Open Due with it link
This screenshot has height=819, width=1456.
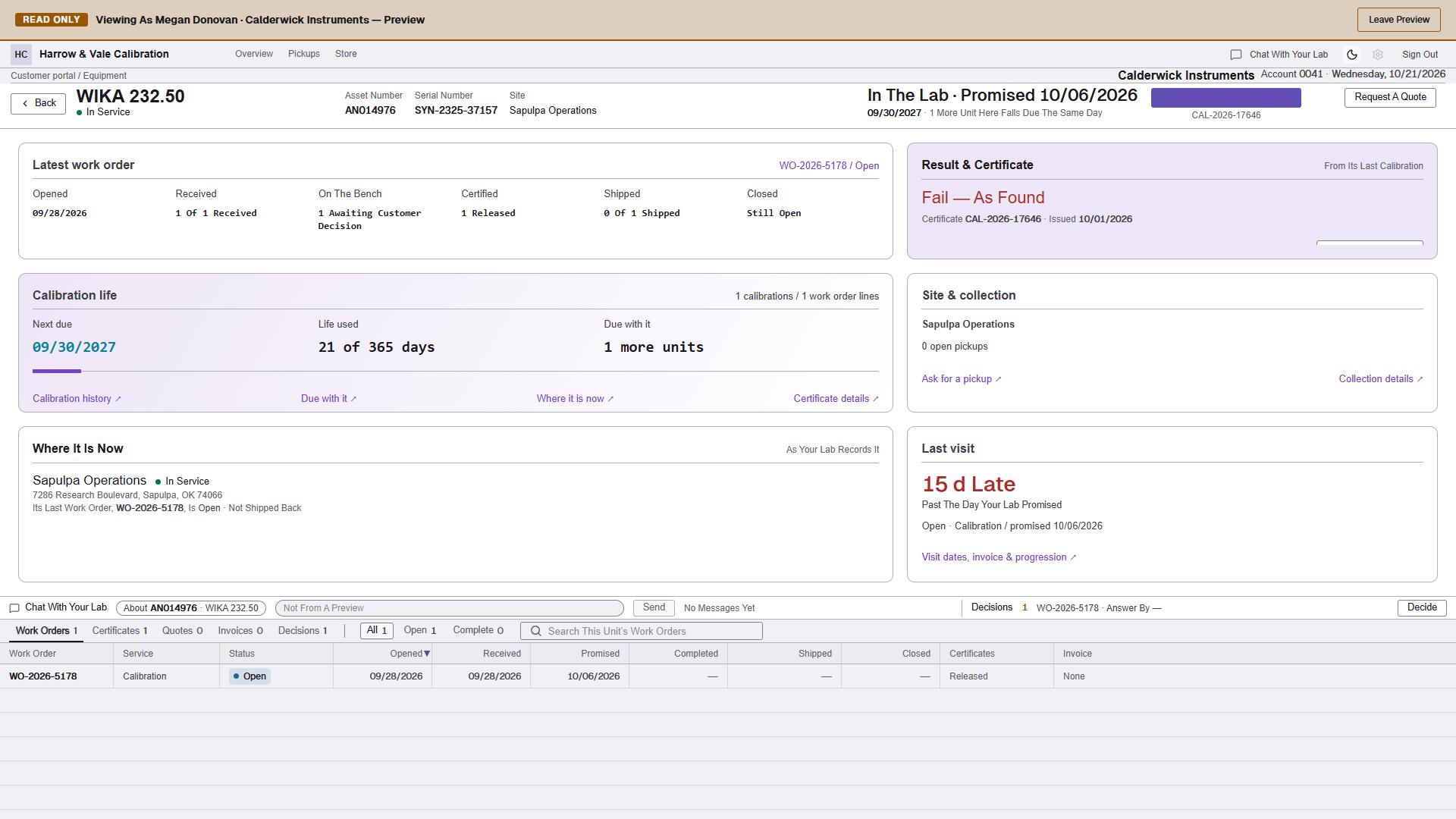pyautogui.click(x=328, y=399)
